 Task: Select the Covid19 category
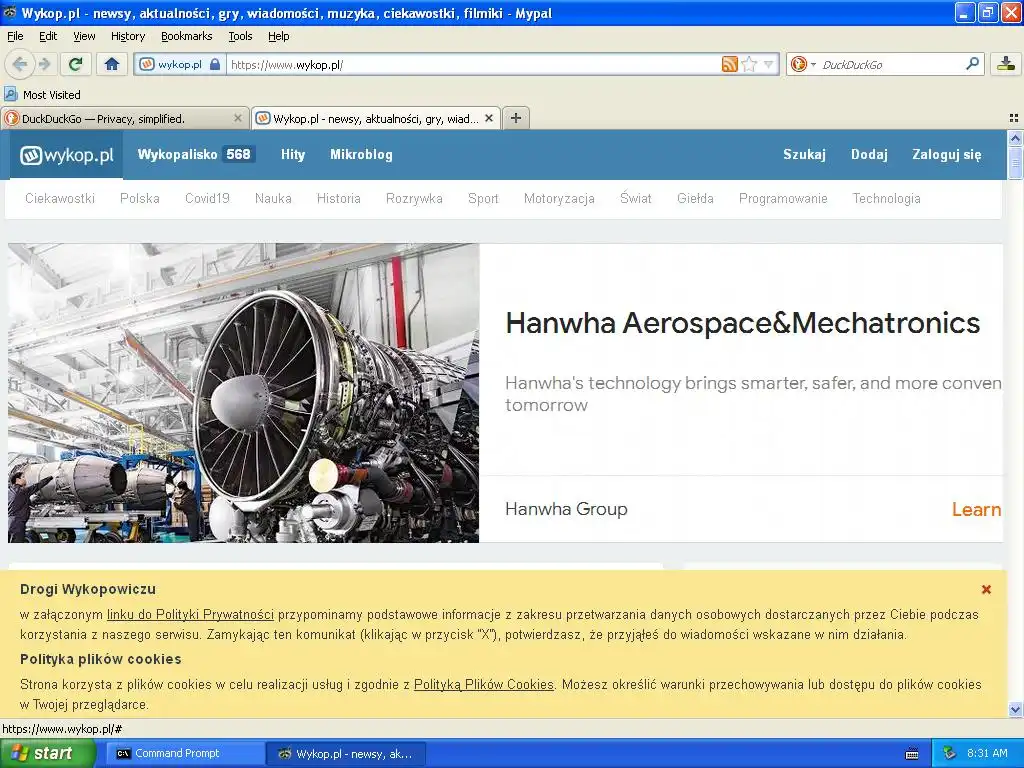[207, 199]
